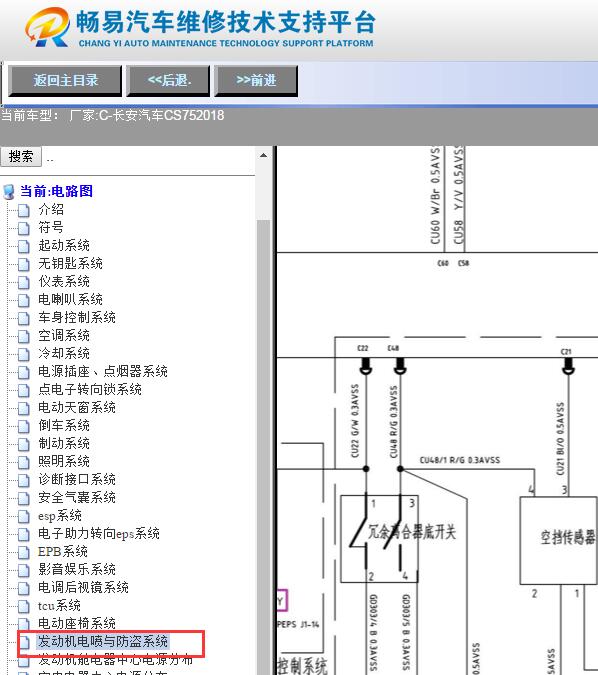The image size is (598, 675).
Task: Click the document icon beside 空调系统
Action: click(24, 337)
